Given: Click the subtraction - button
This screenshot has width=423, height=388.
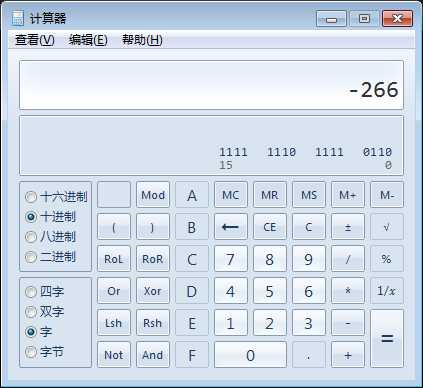Looking at the screenshot, I should click(348, 323).
